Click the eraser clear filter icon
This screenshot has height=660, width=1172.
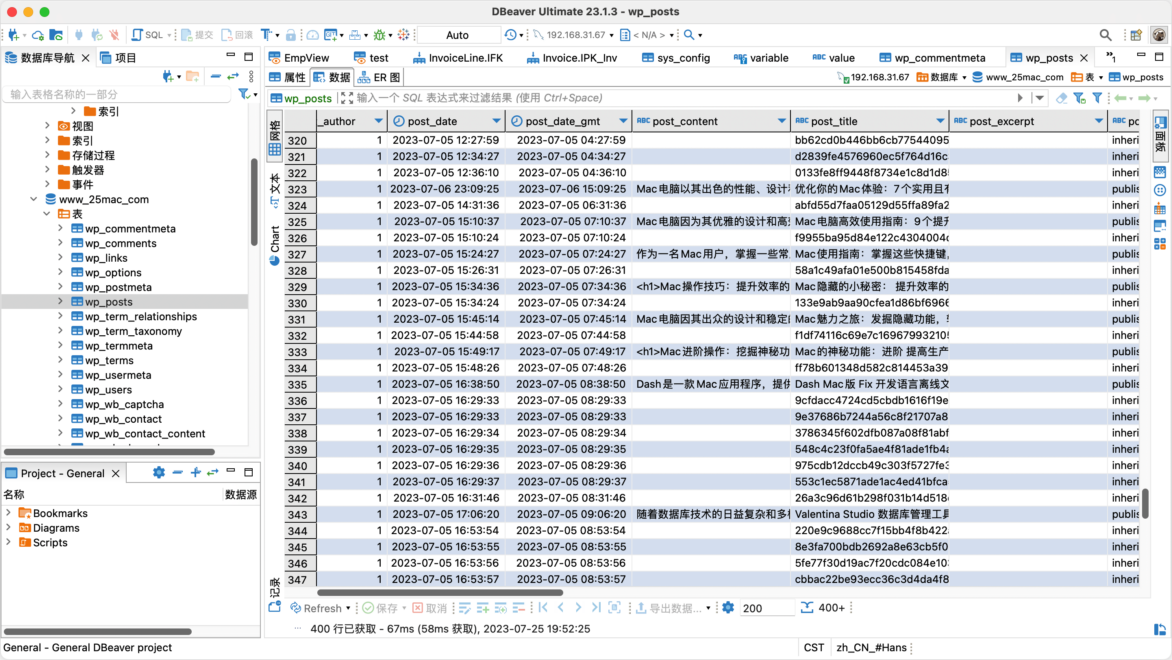tap(1061, 98)
